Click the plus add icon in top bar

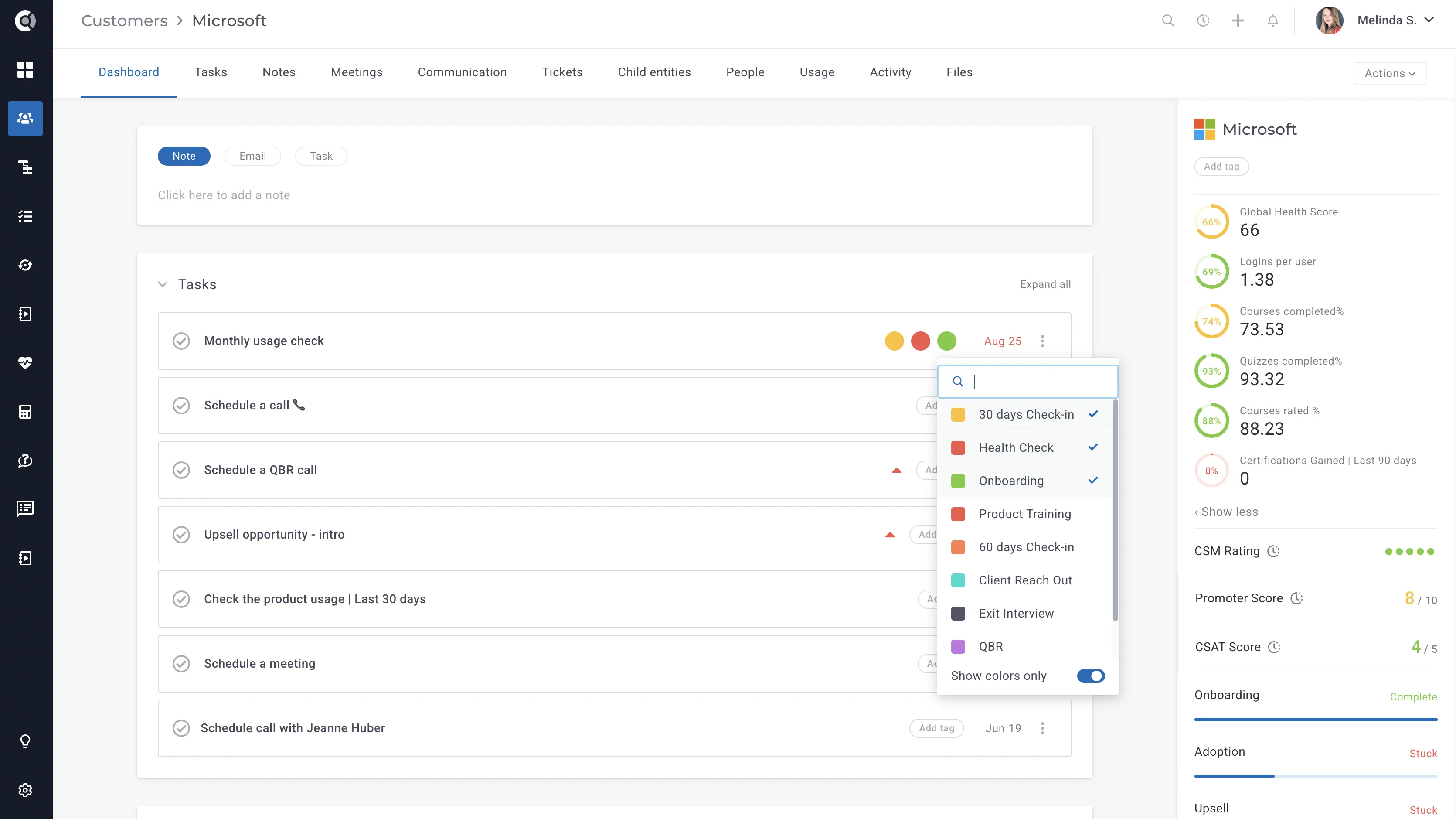1238,21
